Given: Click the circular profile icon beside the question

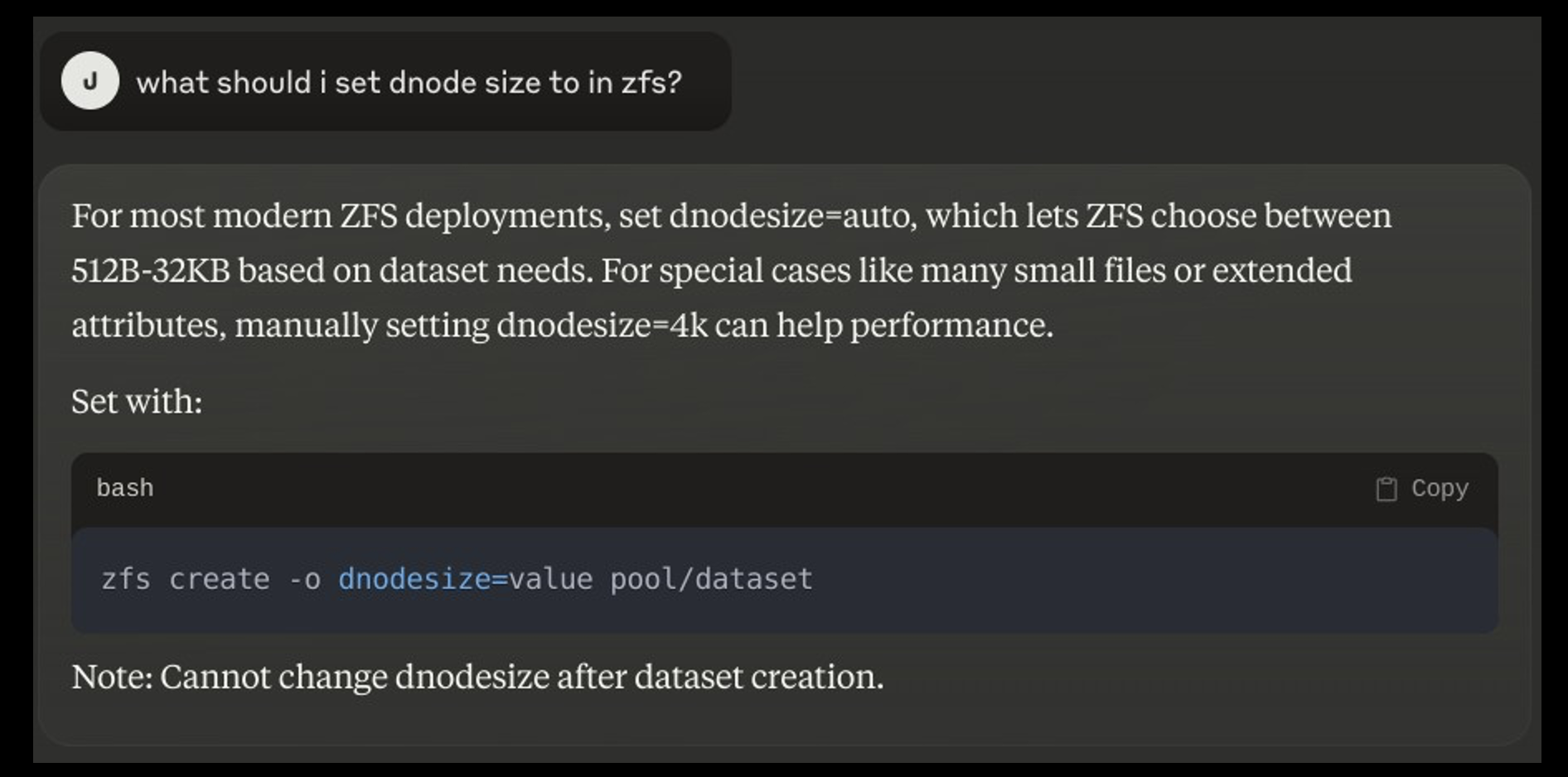Looking at the screenshot, I should pyautogui.click(x=92, y=80).
